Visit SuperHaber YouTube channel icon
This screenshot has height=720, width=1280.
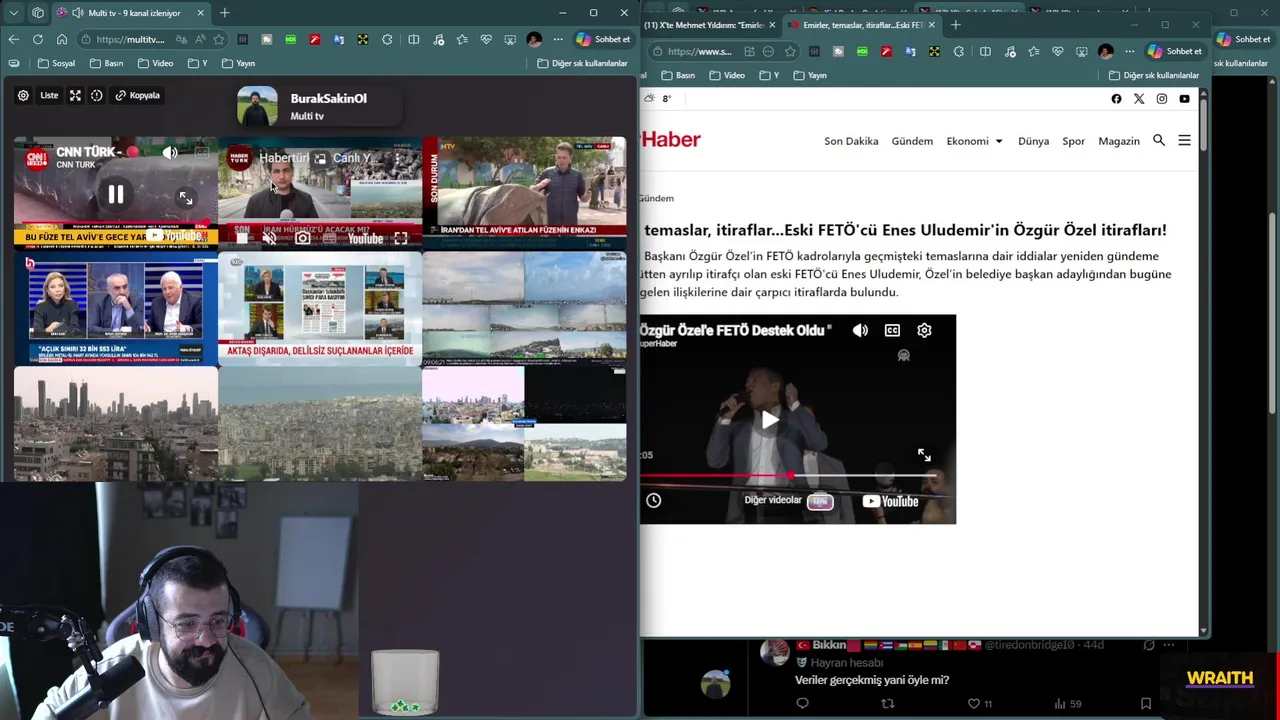coord(1184,99)
